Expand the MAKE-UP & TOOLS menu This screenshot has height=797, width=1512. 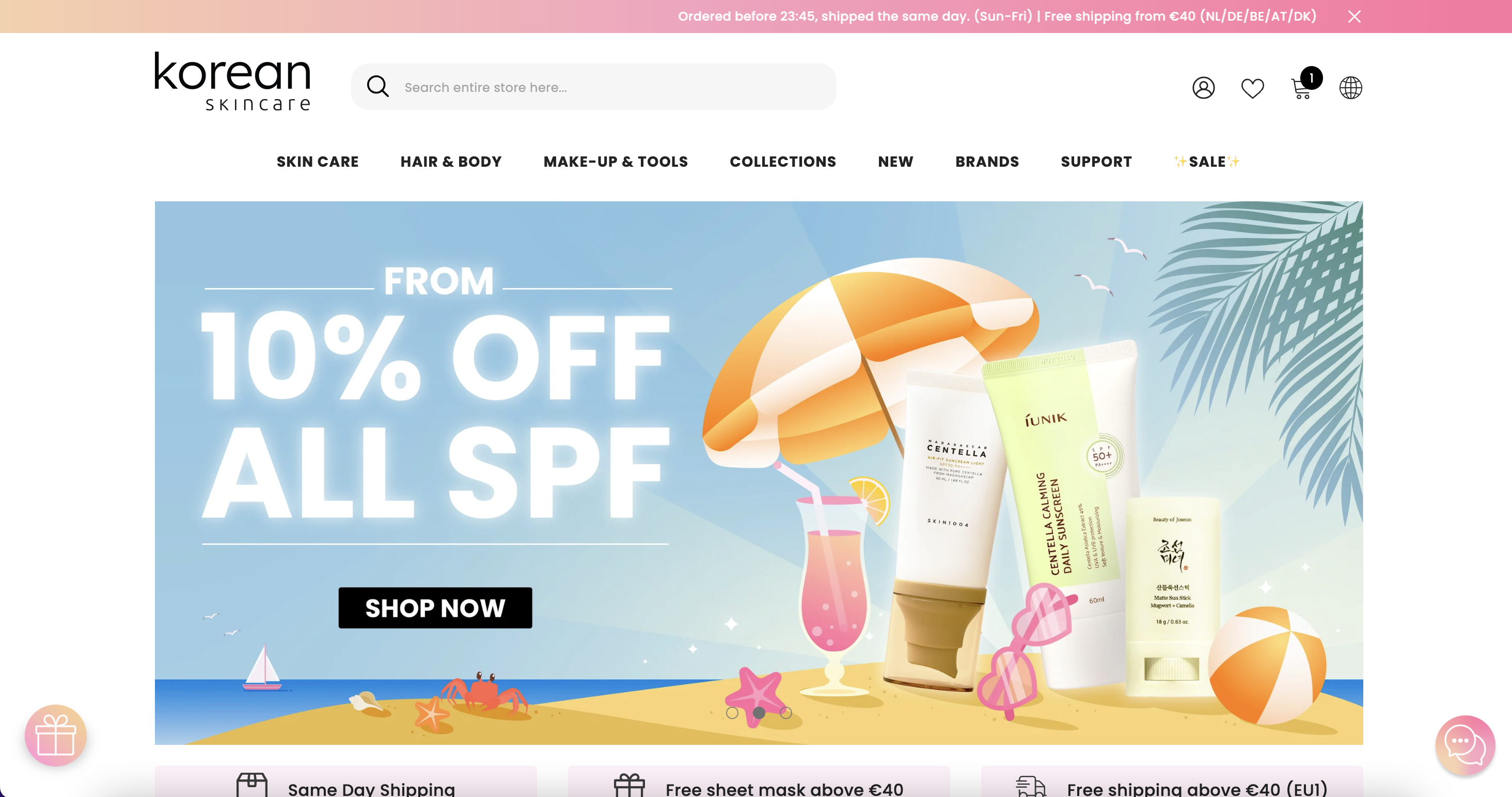coord(615,162)
